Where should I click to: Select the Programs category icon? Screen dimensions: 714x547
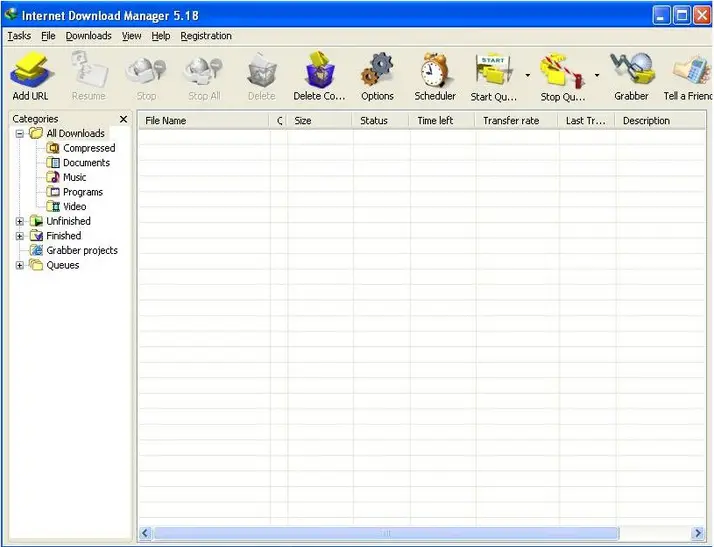click(x=53, y=192)
